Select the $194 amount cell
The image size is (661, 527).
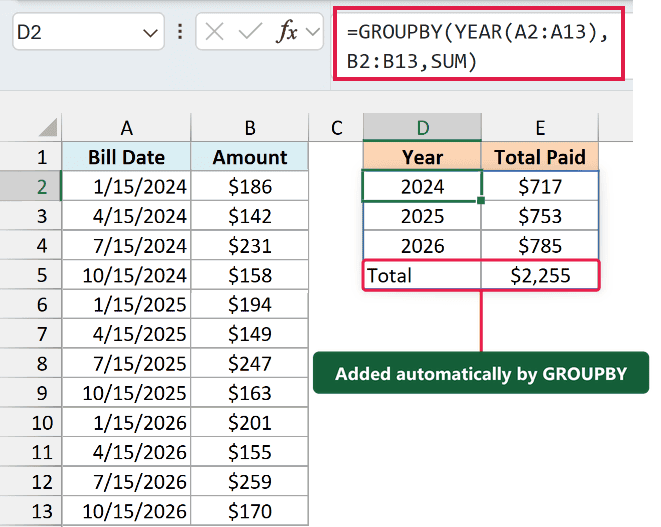250,304
